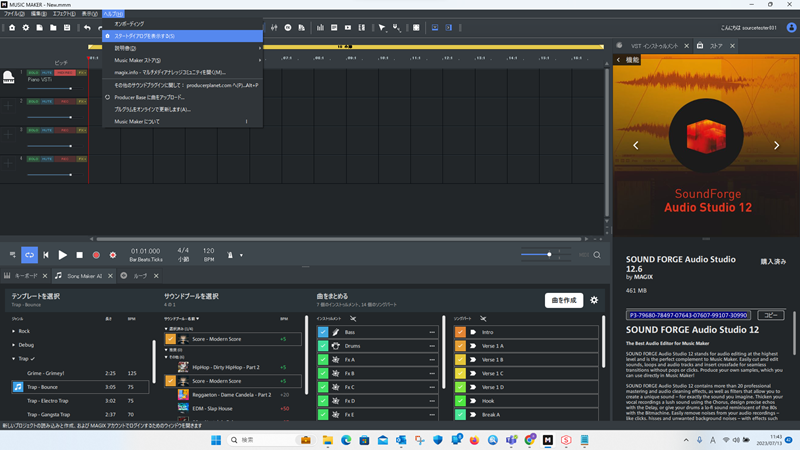This screenshot has height=450, width=800.
Task: Open the mixer sliders icon in the toolbar
Action: (x=274, y=28)
